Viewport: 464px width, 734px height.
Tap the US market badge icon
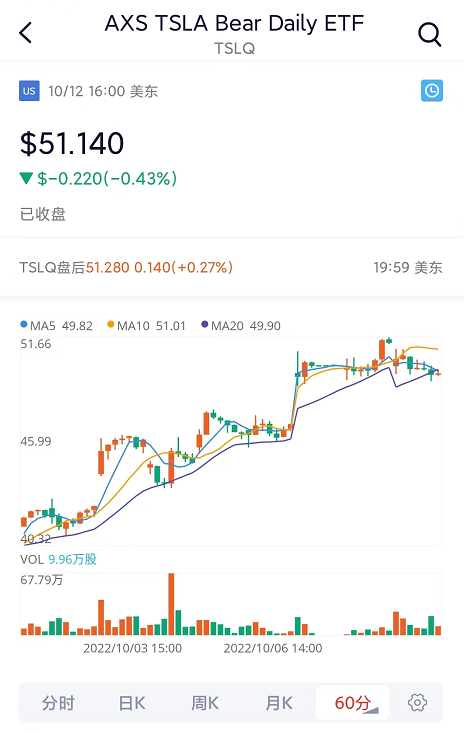pos(29,91)
